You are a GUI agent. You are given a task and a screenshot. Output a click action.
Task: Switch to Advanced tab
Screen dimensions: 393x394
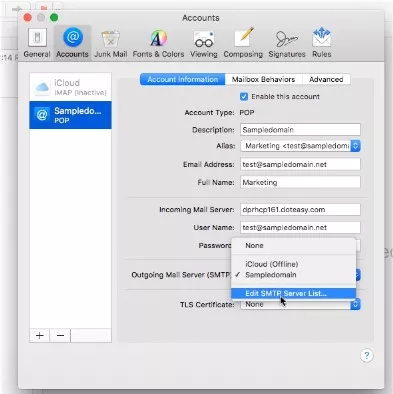pos(326,79)
